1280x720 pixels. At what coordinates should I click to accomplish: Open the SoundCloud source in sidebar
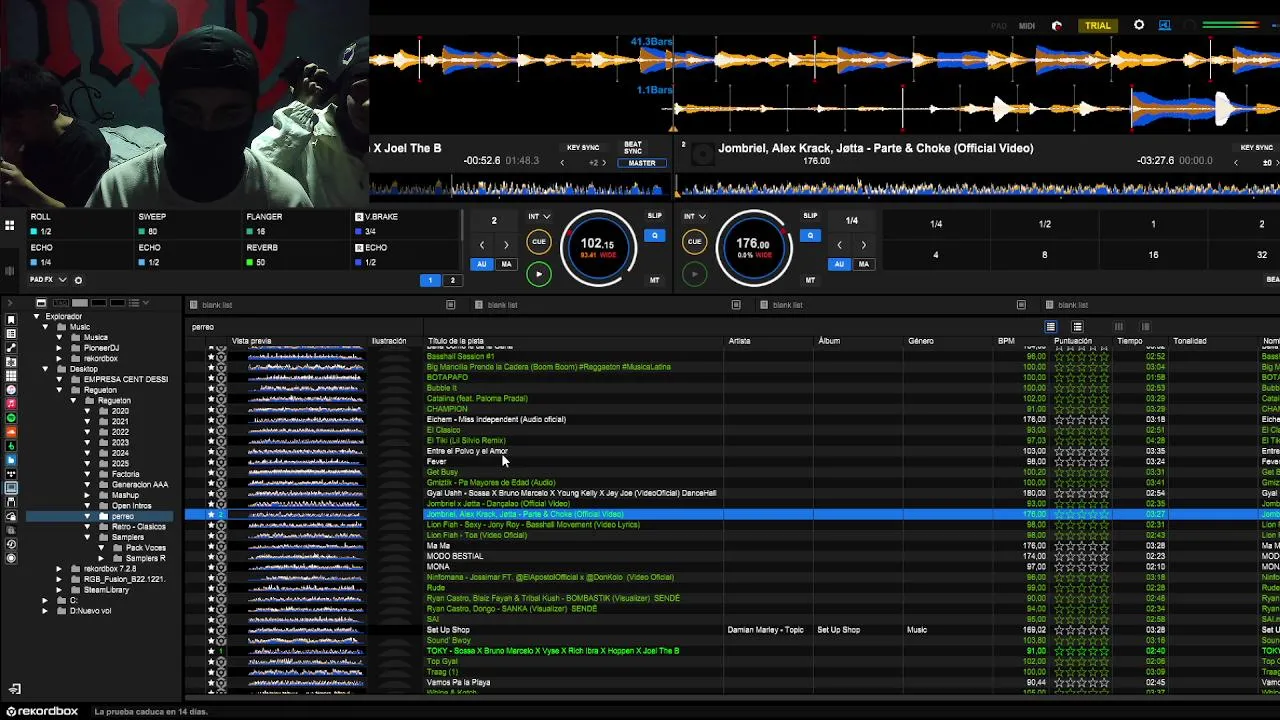pyautogui.click(x=11, y=431)
